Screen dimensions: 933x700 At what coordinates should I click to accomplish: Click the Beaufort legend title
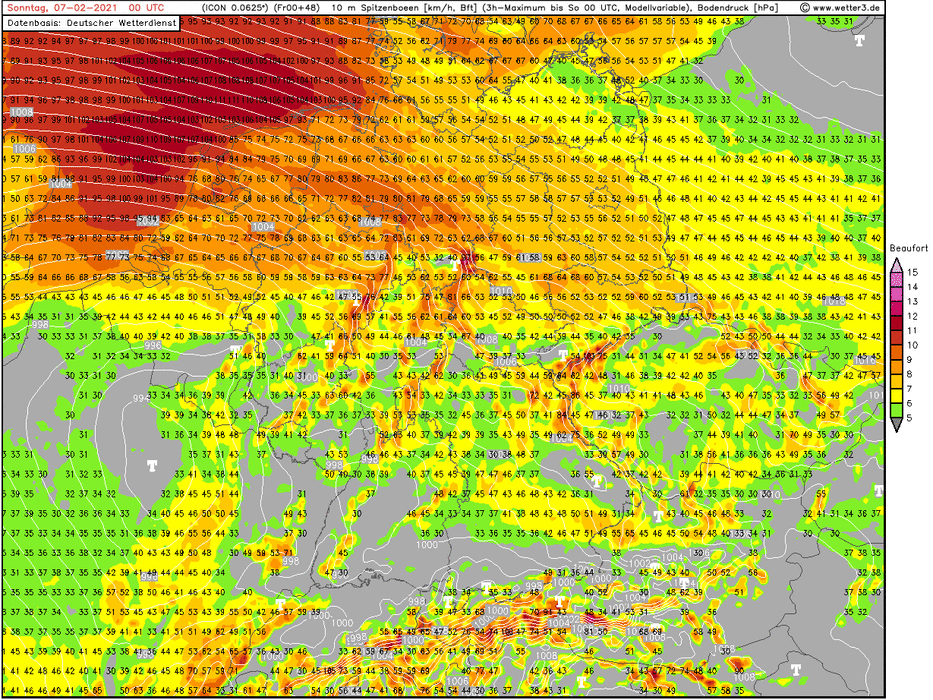tap(908, 247)
